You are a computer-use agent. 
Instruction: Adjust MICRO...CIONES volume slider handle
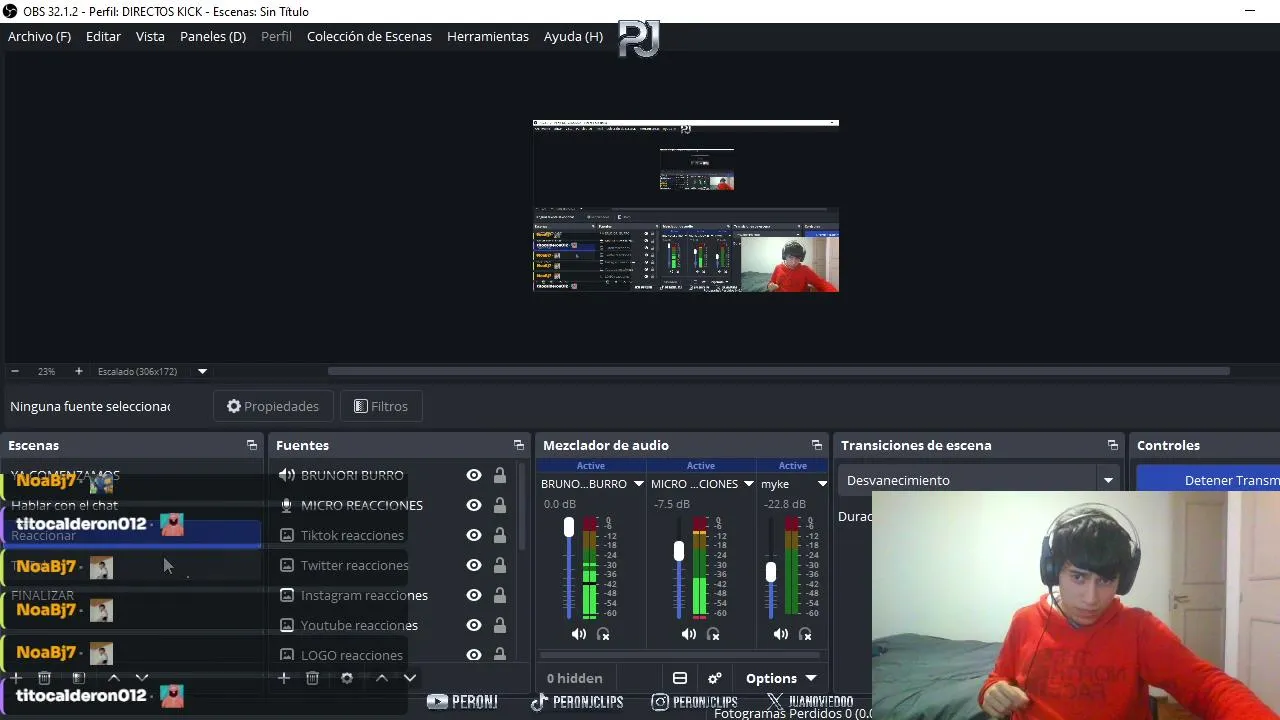point(679,551)
